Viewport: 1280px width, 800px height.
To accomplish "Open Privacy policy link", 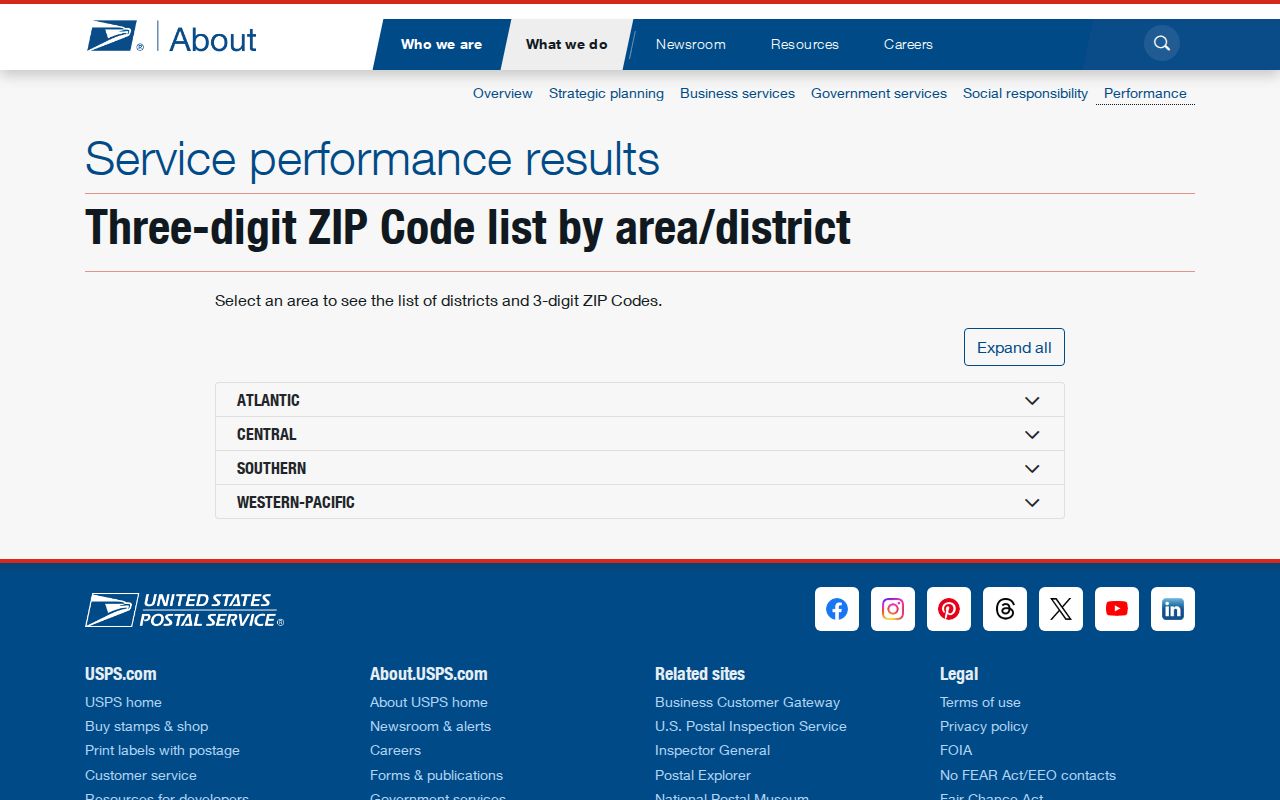I will tap(984, 726).
